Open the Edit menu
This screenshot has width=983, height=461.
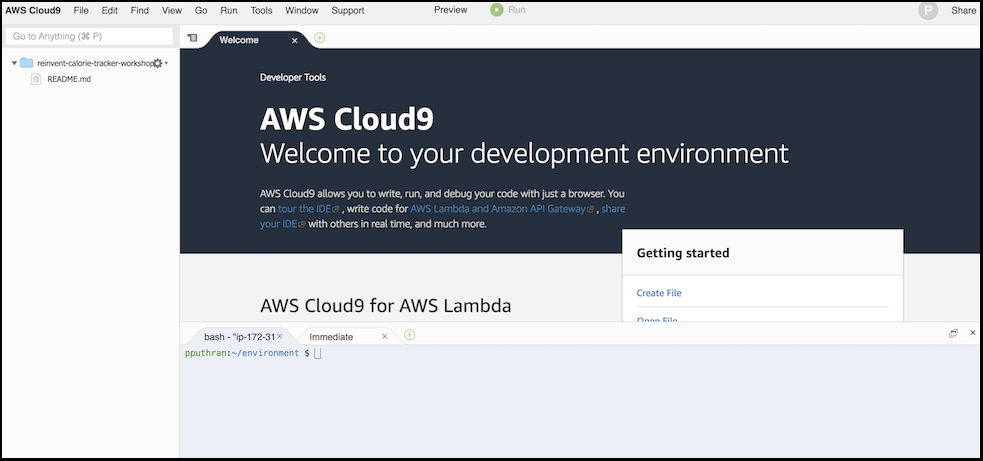pyautogui.click(x=110, y=11)
